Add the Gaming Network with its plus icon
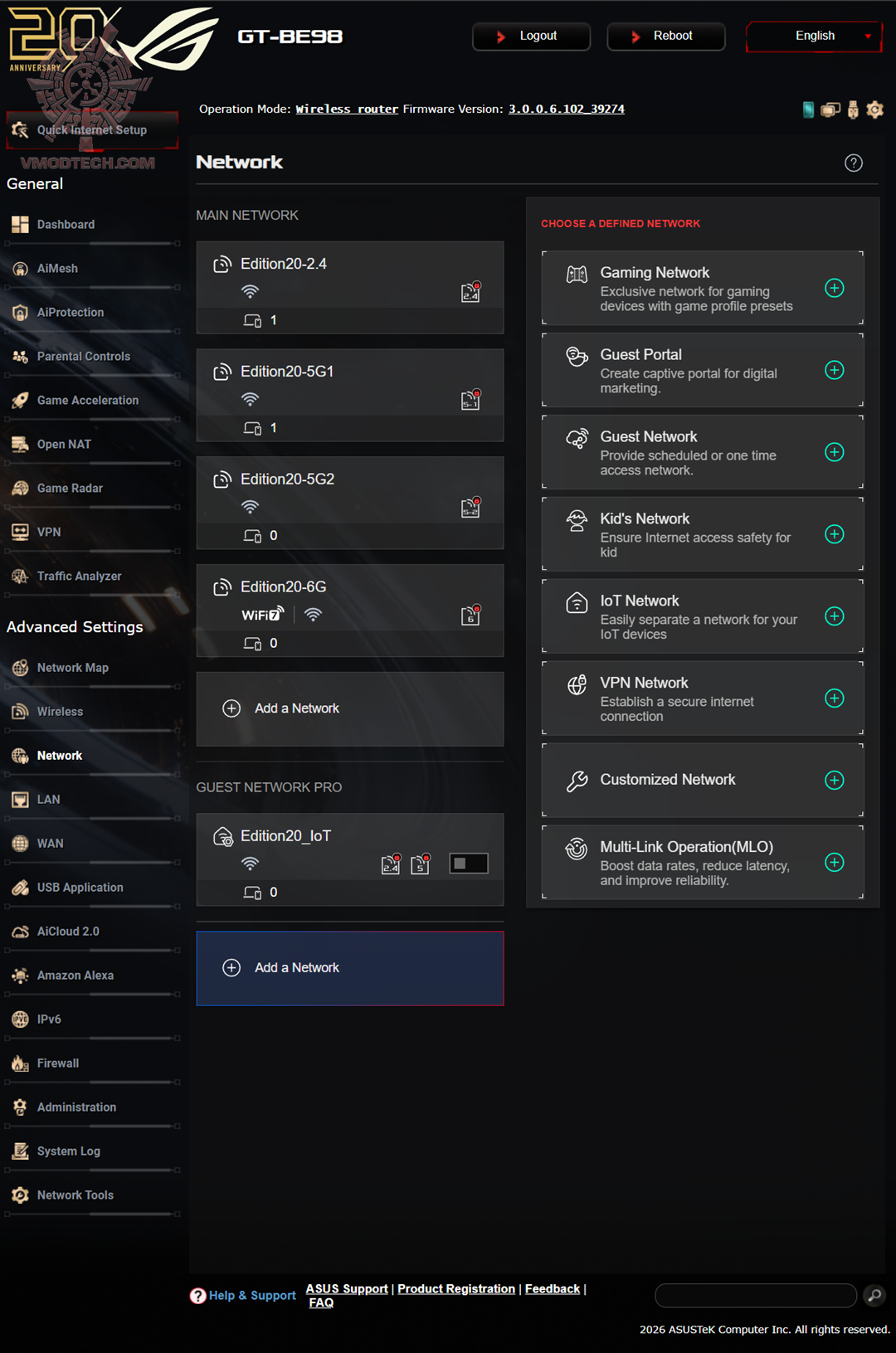The height and width of the screenshot is (1353, 896). (835, 288)
